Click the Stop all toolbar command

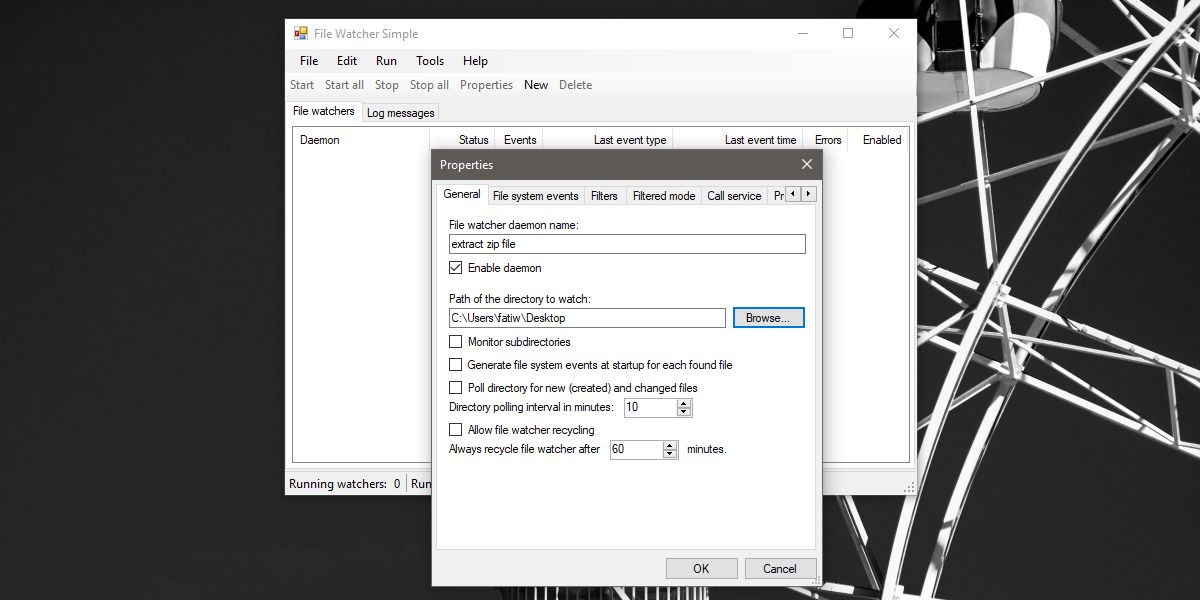(429, 85)
